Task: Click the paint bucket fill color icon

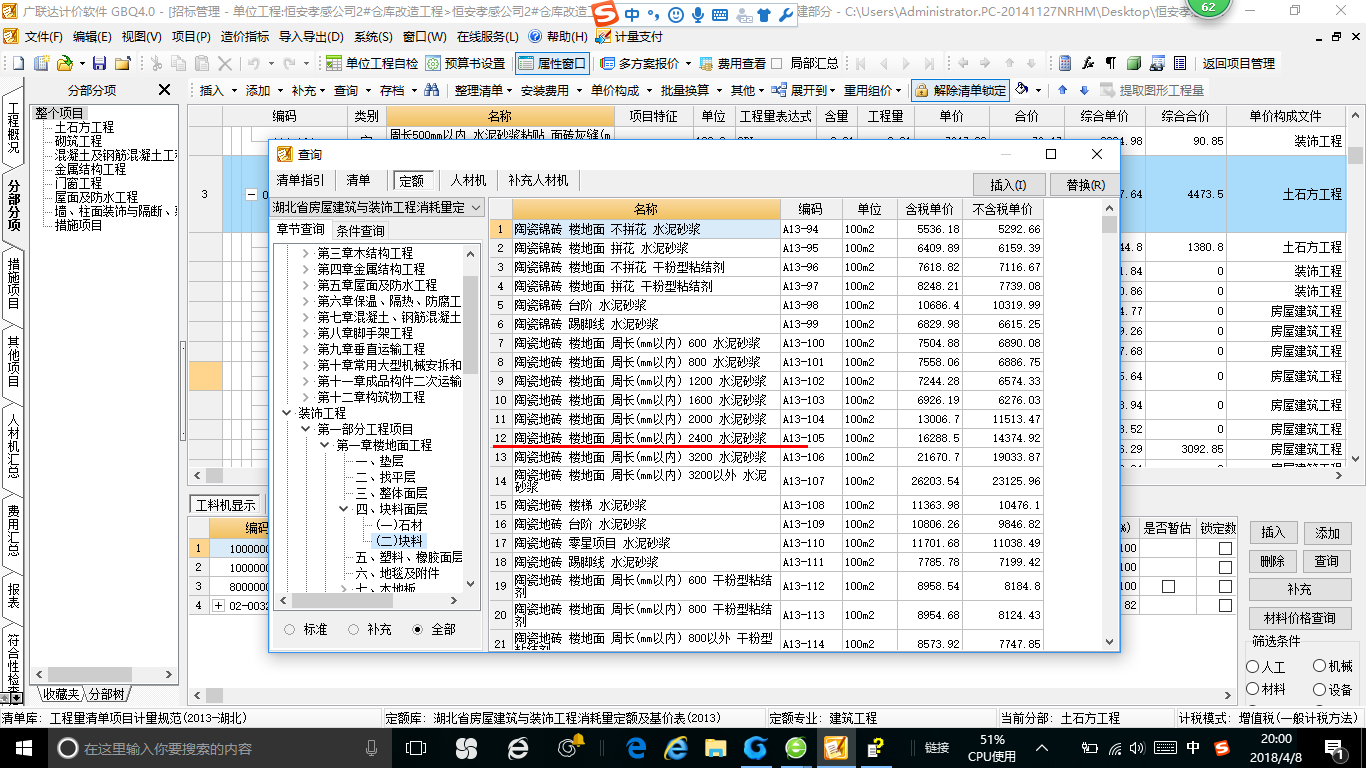Action: pos(1022,90)
